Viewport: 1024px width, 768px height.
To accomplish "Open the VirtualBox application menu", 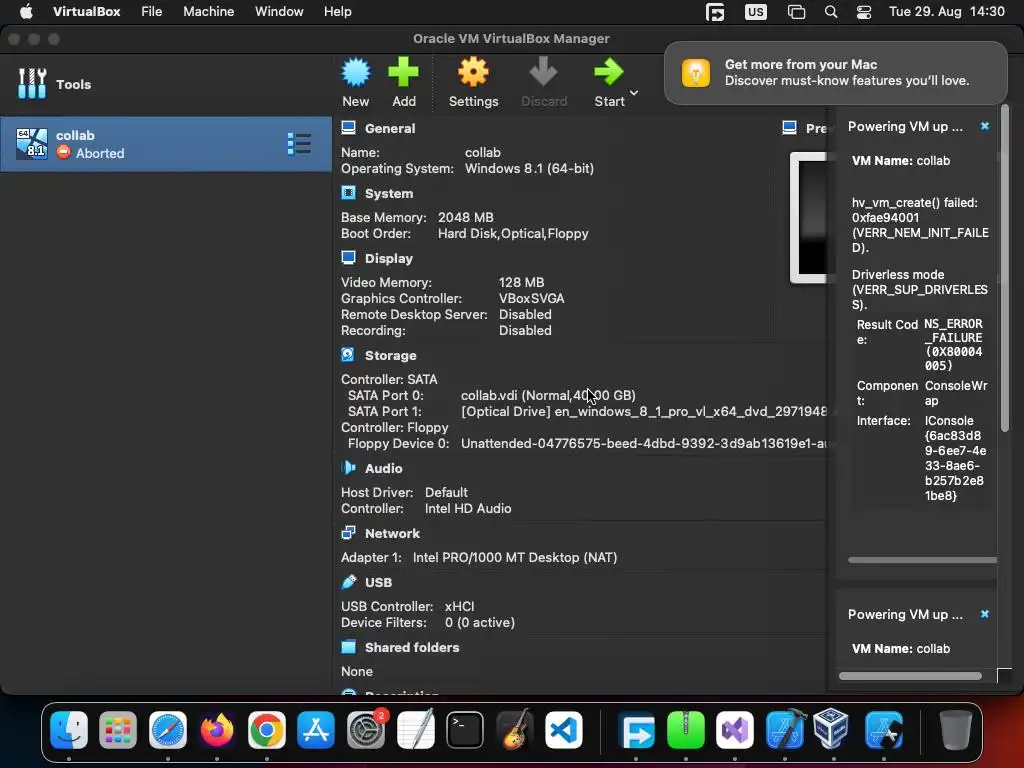I will [x=86, y=12].
